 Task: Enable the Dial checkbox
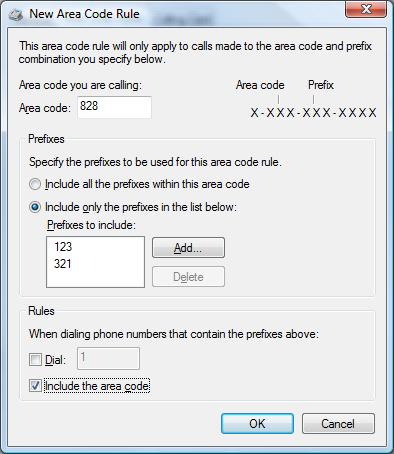35,360
